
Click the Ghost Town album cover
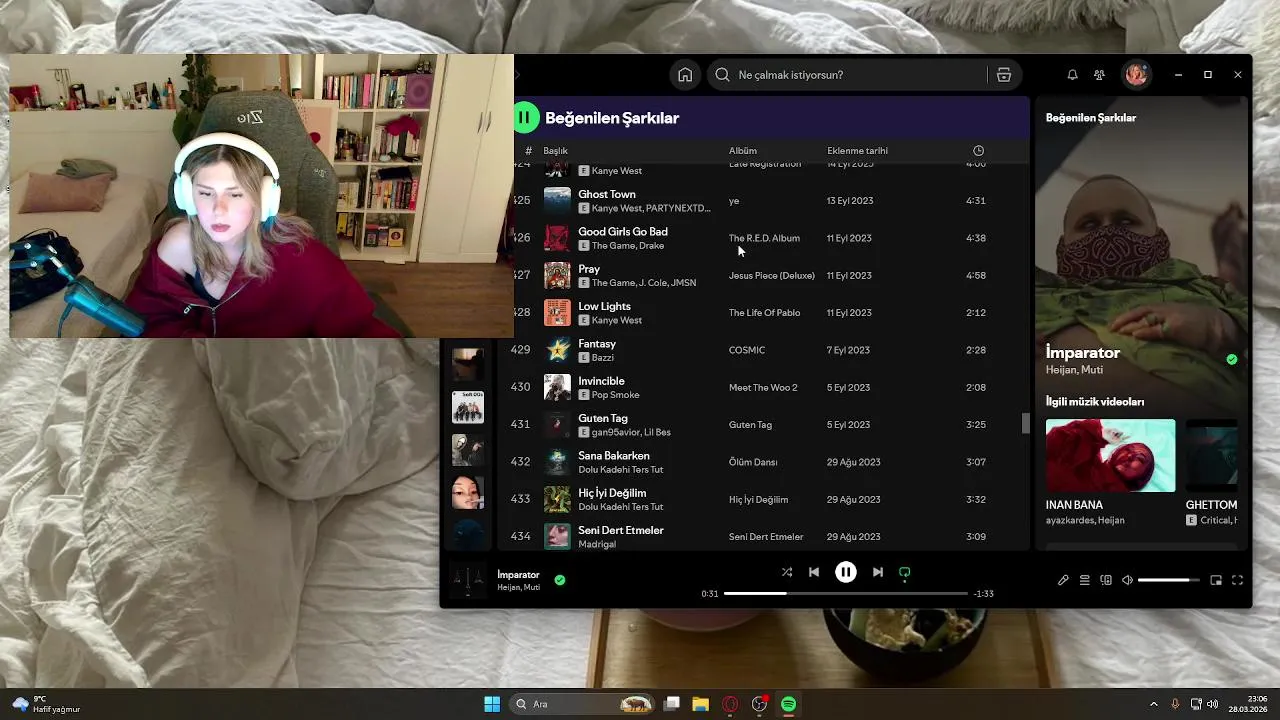click(x=557, y=200)
